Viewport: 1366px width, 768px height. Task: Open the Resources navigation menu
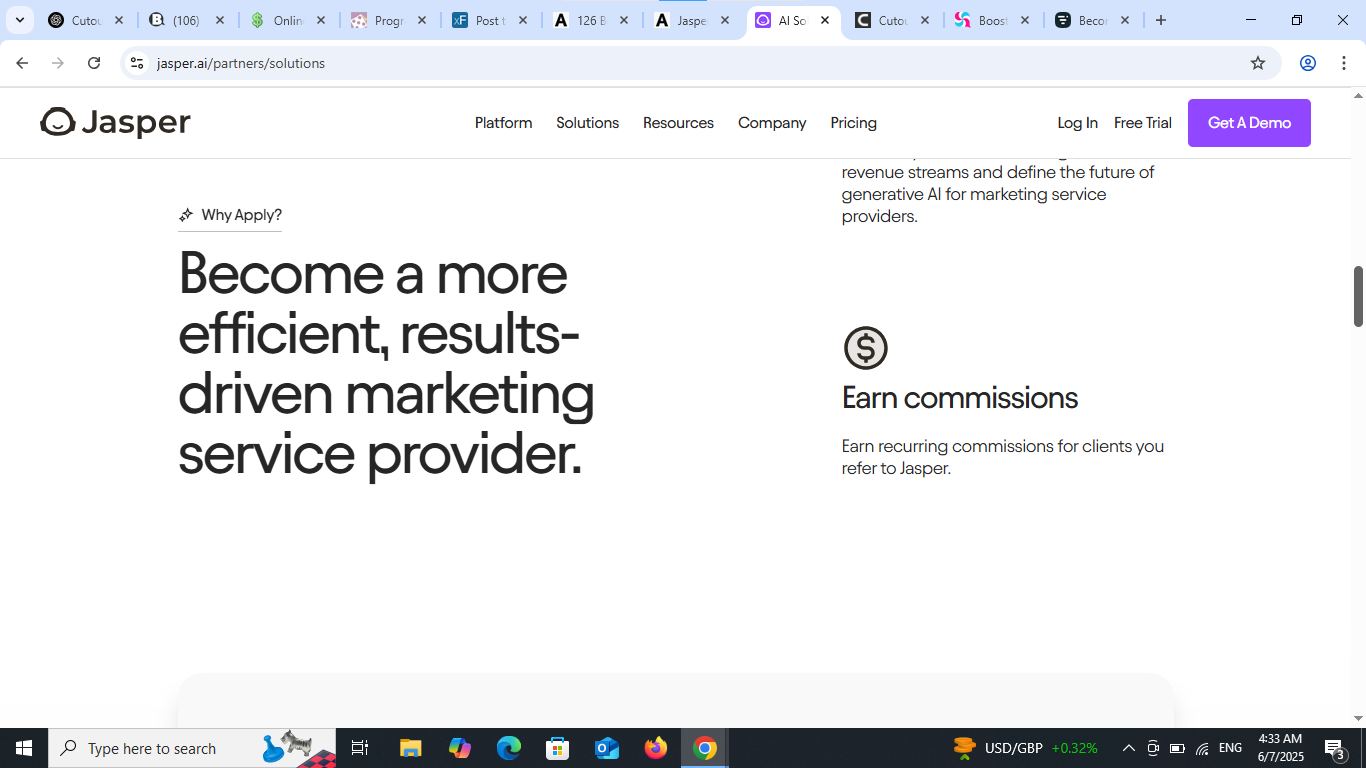click(x=678, y=123)
